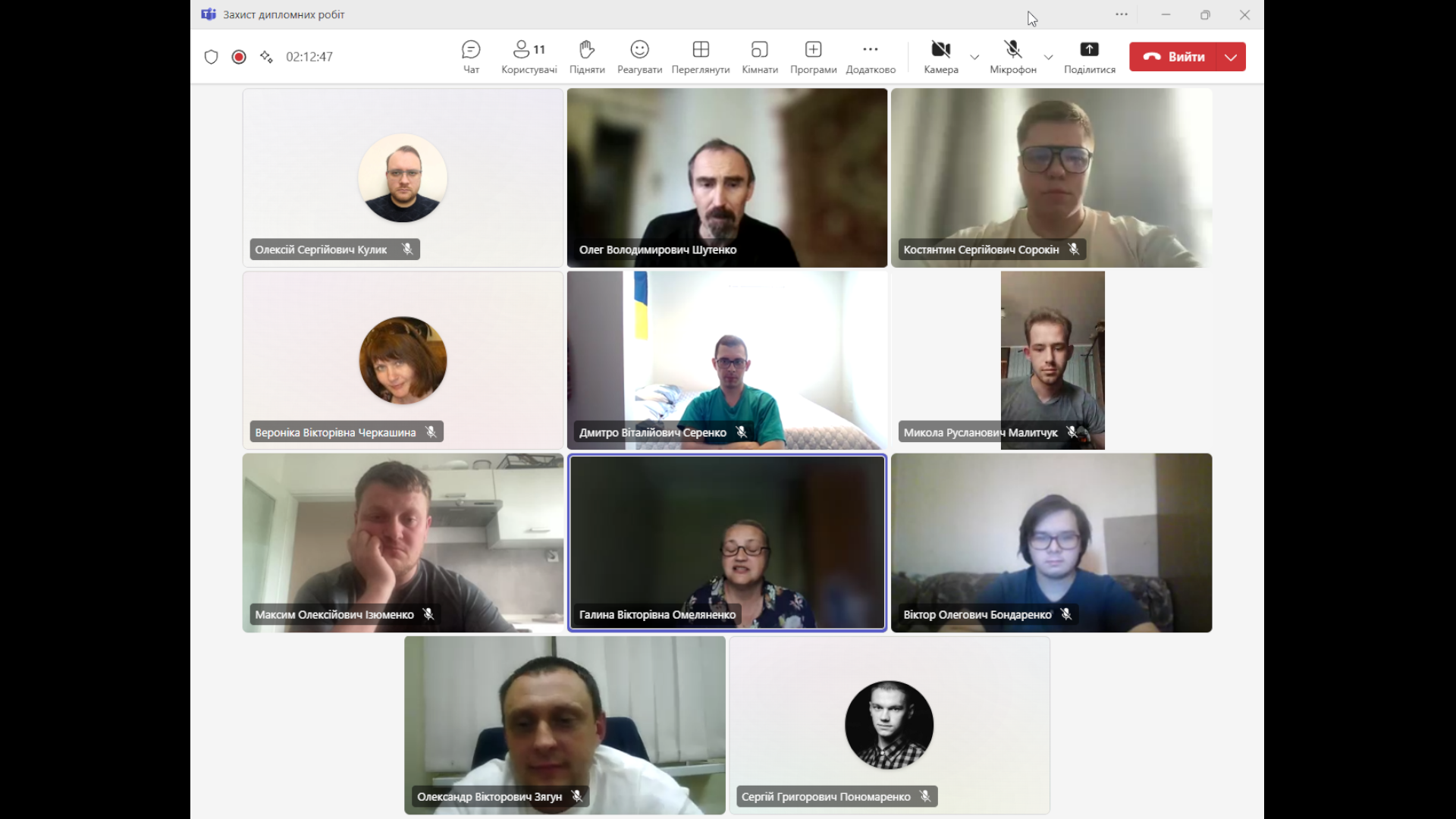Open the Чат panel icon

tap(471, 50)
